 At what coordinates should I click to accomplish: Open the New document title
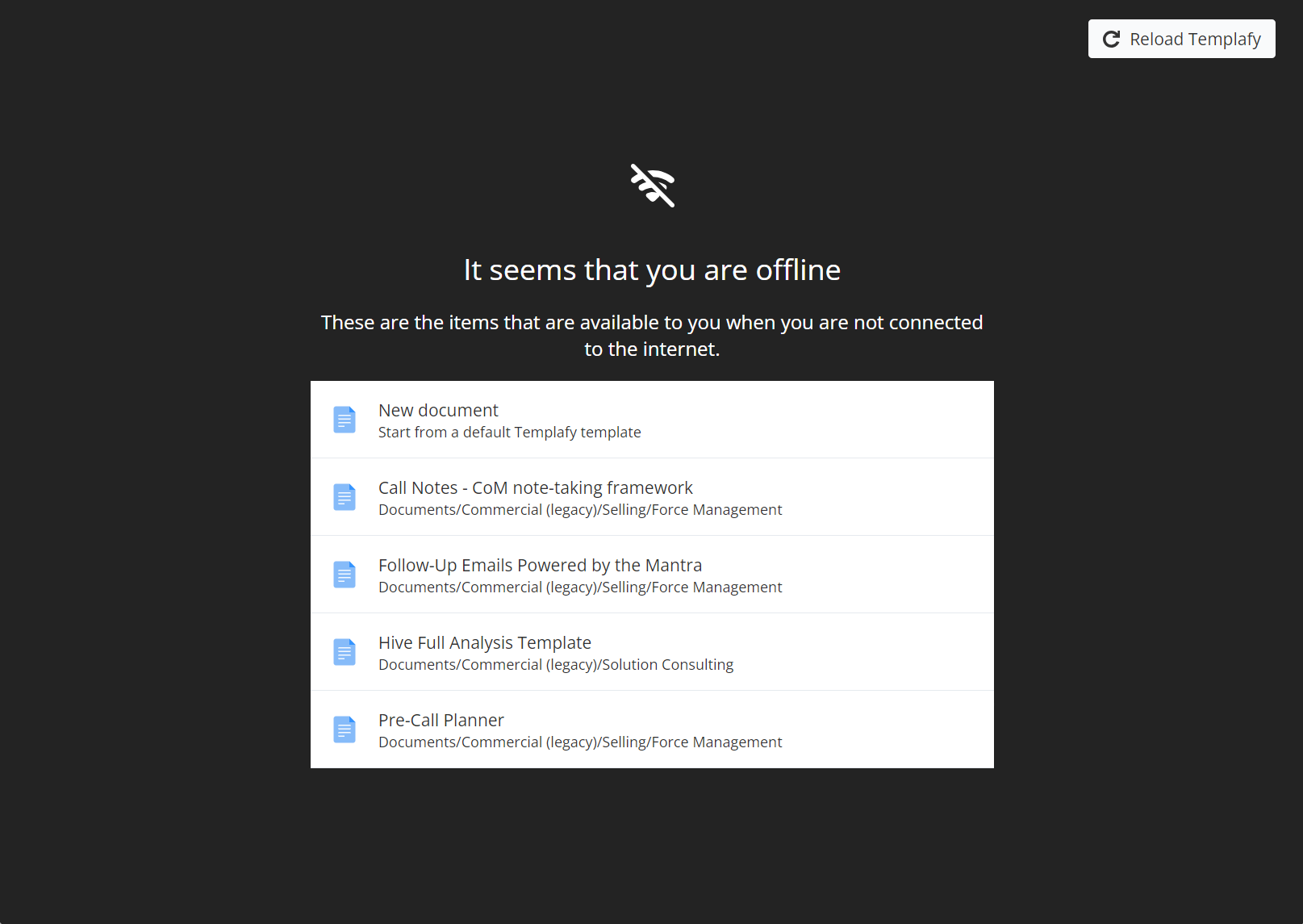pyautogui.click(x=438, y=410)
